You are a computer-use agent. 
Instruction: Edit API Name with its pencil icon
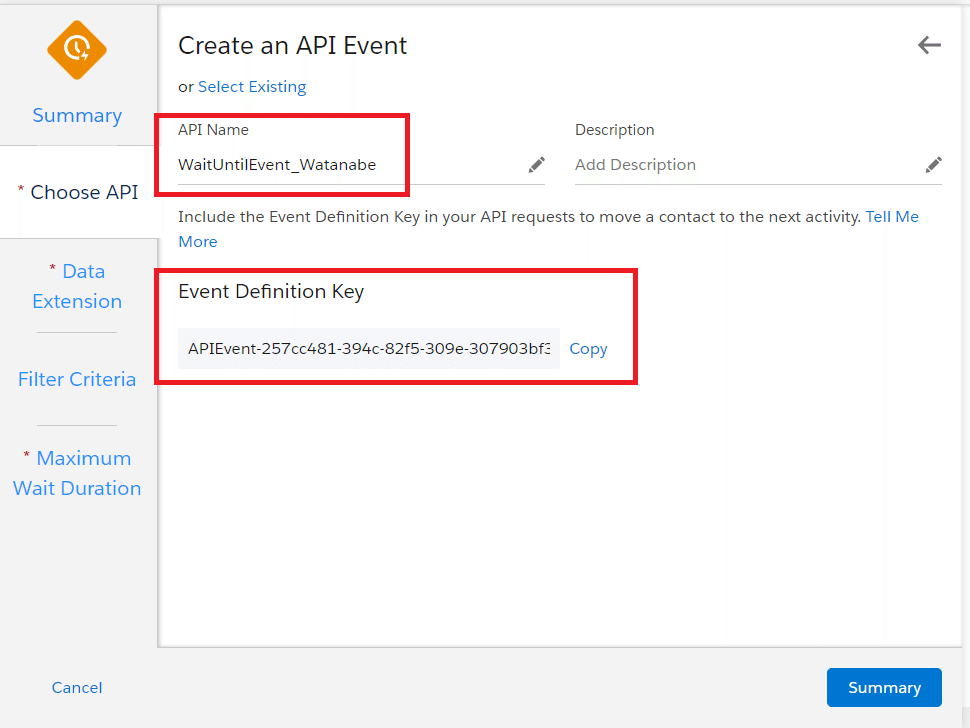536,165
